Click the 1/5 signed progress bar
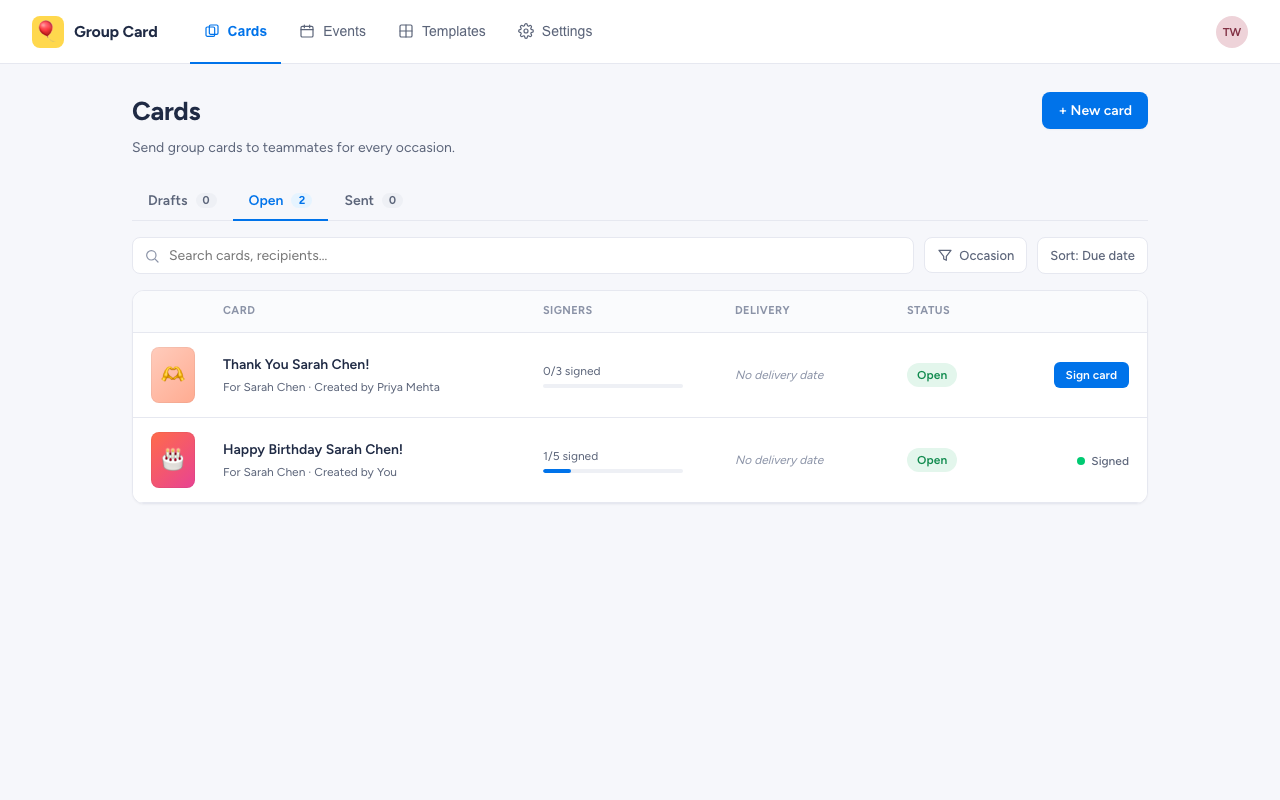 [613, 471]
